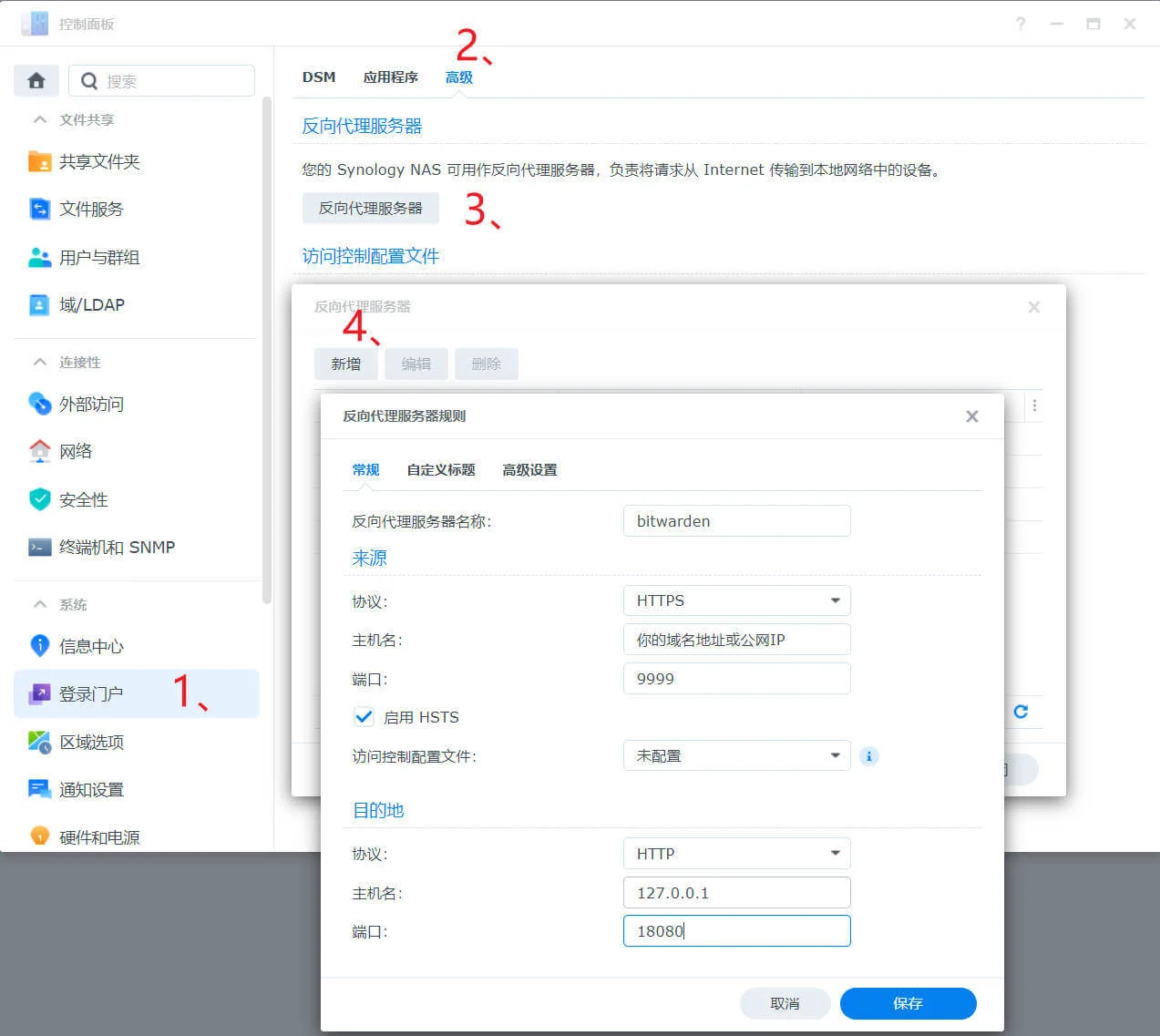This screenshot has width=1160, height=1036.
Task: Toggle the 启用 HSTS checkbox
Action: click(x=364, y=717)
